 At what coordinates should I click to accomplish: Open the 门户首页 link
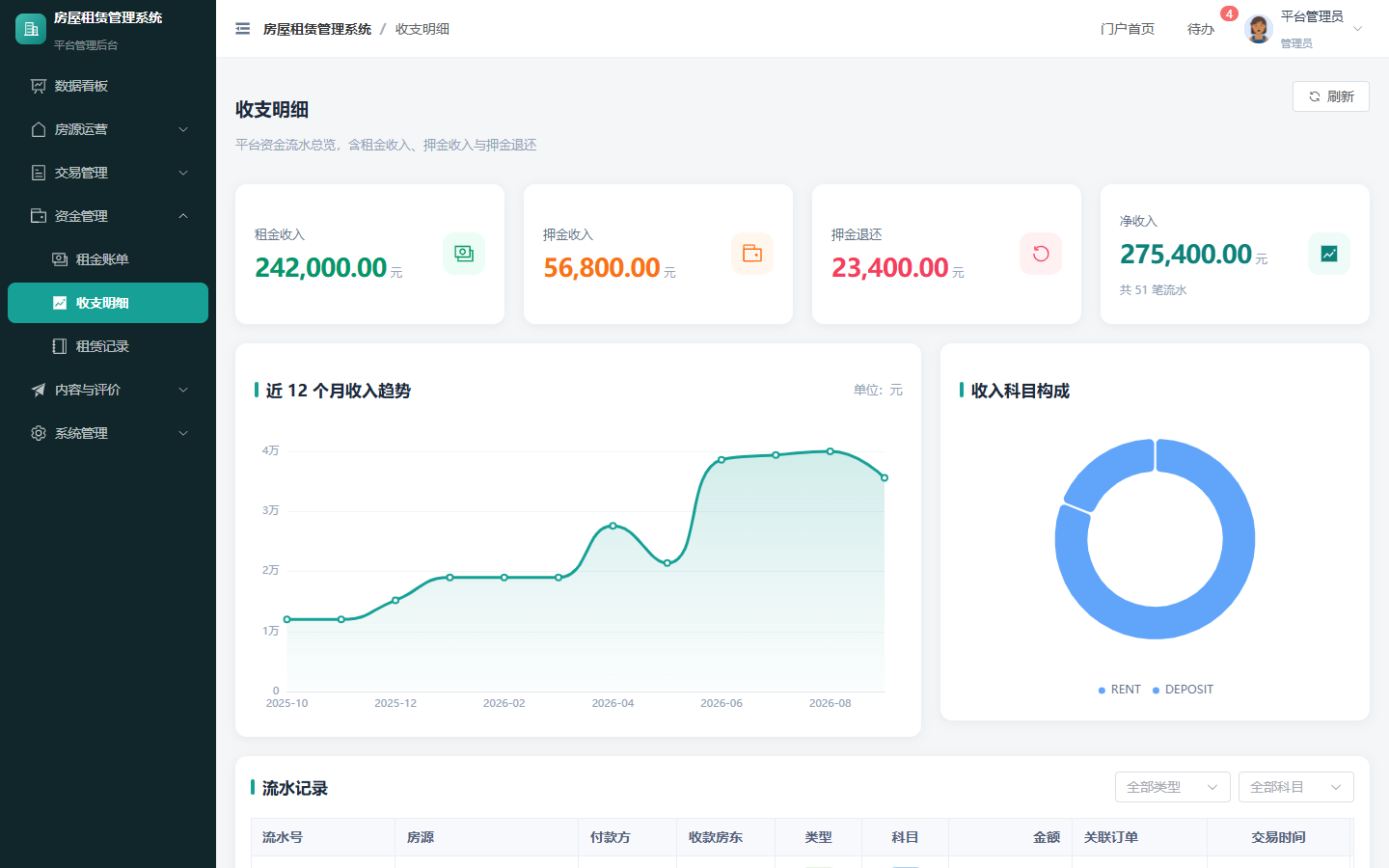[1128, 29]
